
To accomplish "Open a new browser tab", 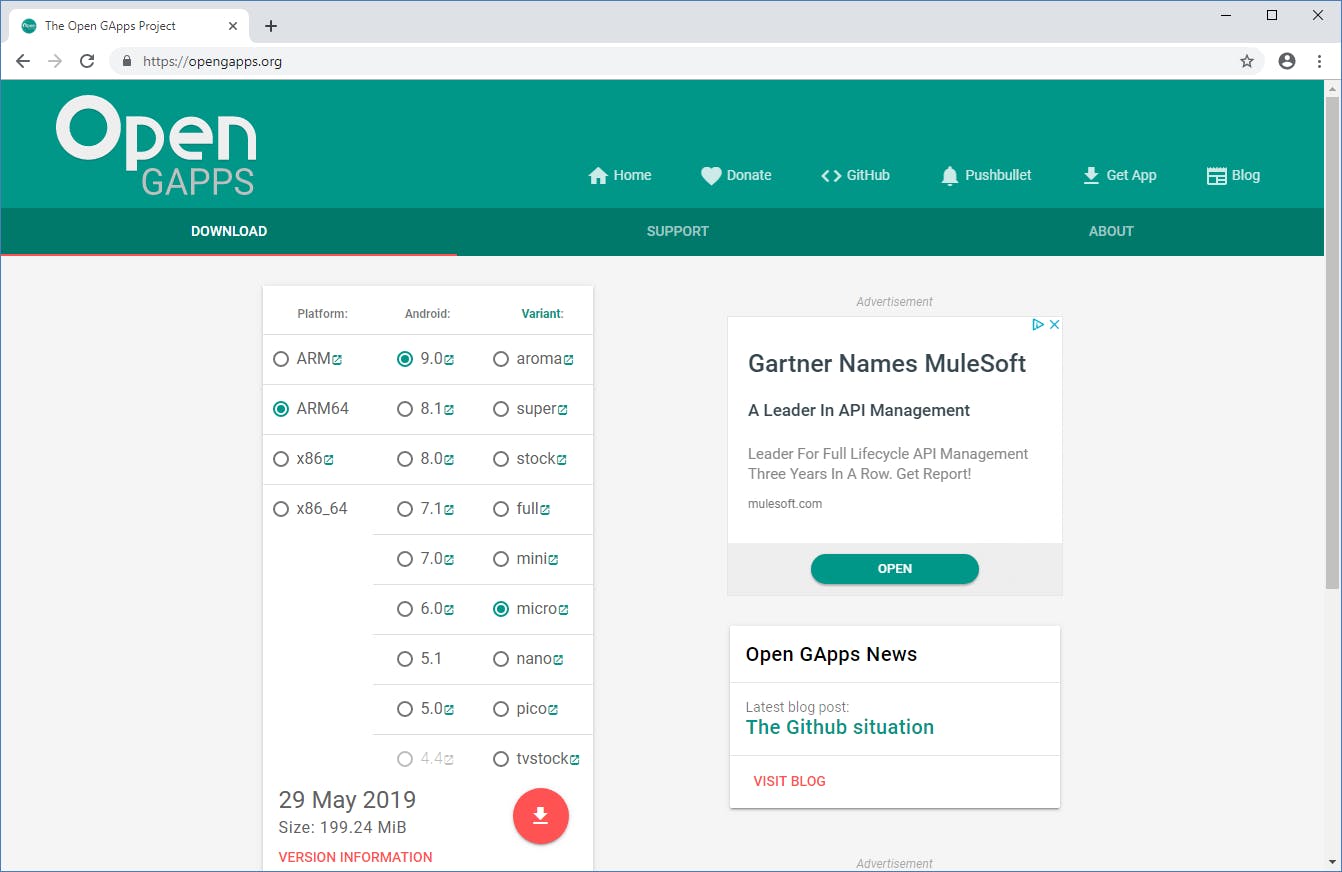I will [271, 26].
